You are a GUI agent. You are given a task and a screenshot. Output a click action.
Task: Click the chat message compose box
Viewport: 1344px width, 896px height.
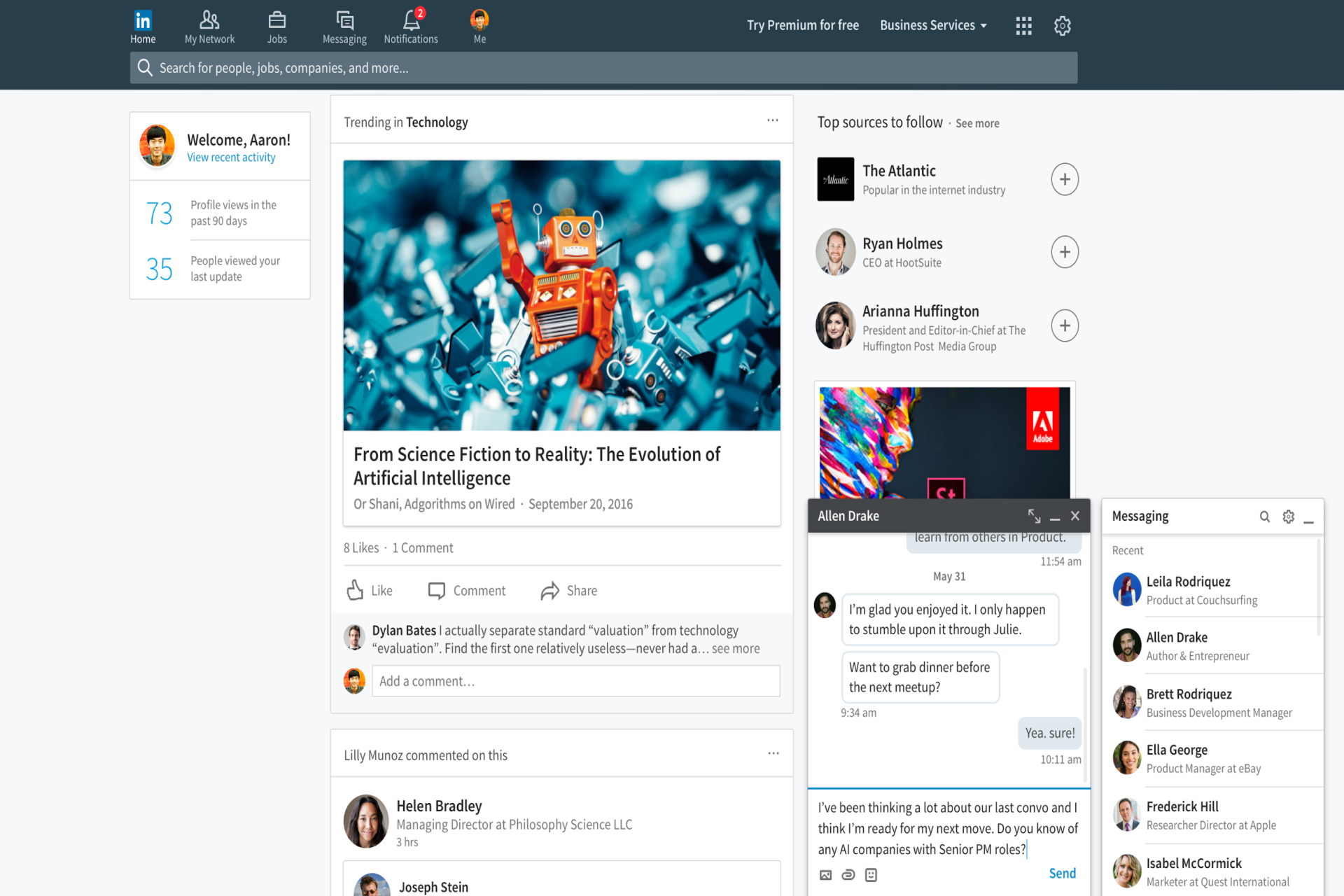948,829
